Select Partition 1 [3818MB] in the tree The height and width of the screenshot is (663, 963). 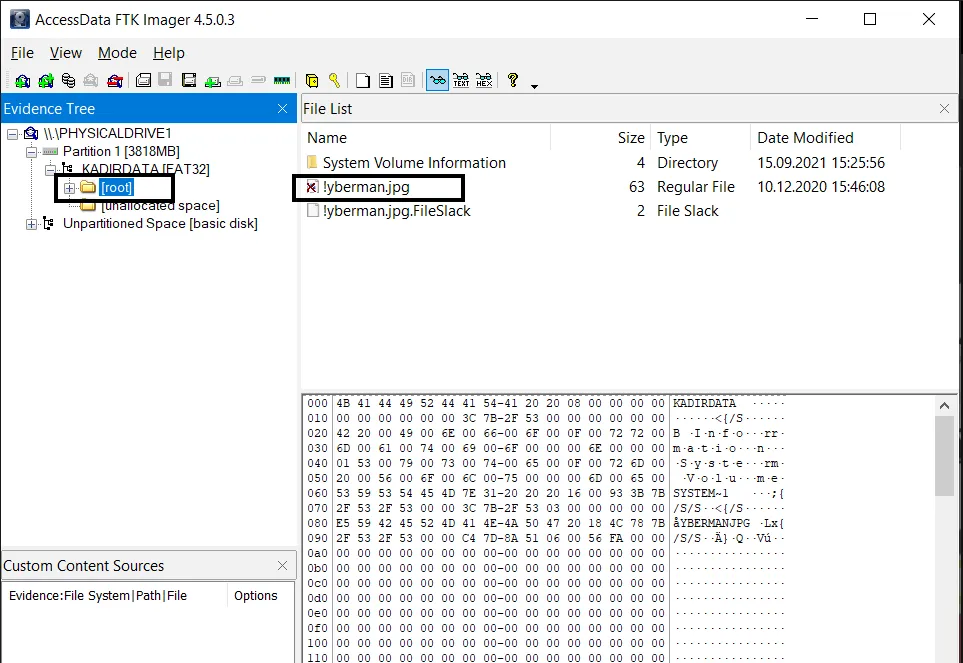click(x=121, y=151)
